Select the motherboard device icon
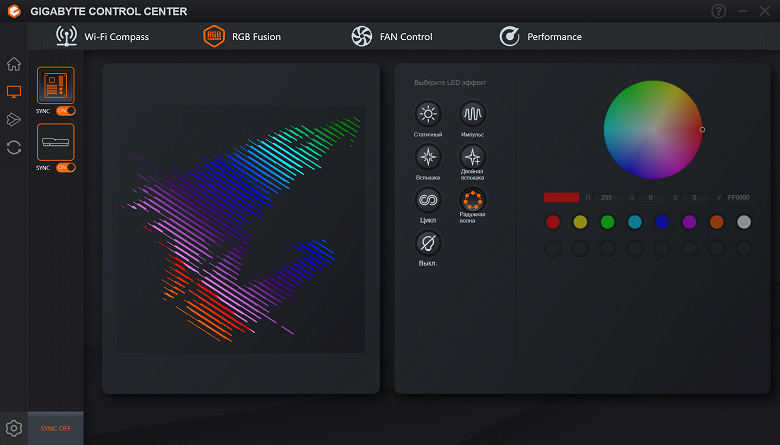This screenshot has height=445, width=780. click(x=56, y=86)
